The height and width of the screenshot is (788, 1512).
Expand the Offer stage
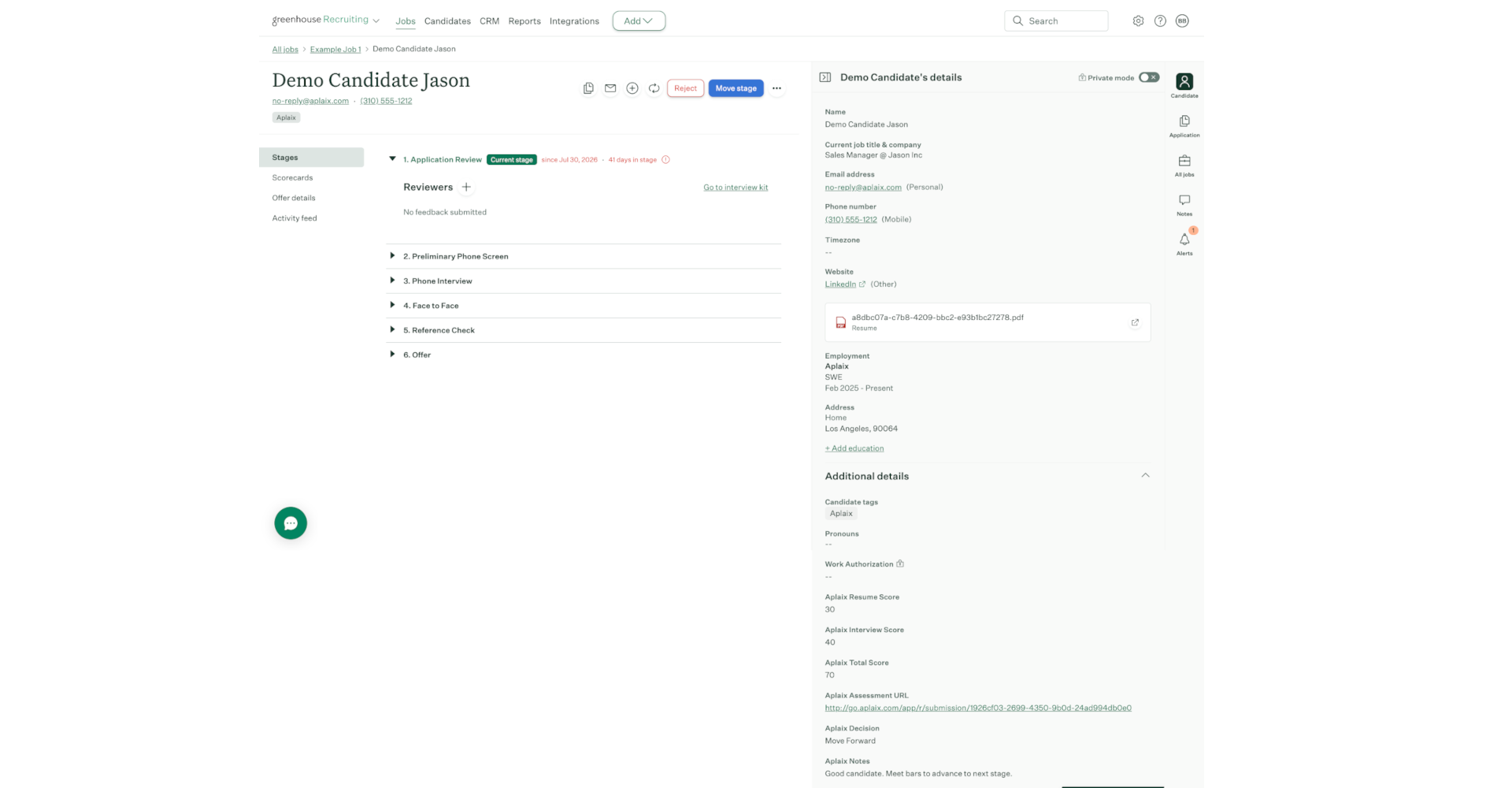(x=392, y=355)
